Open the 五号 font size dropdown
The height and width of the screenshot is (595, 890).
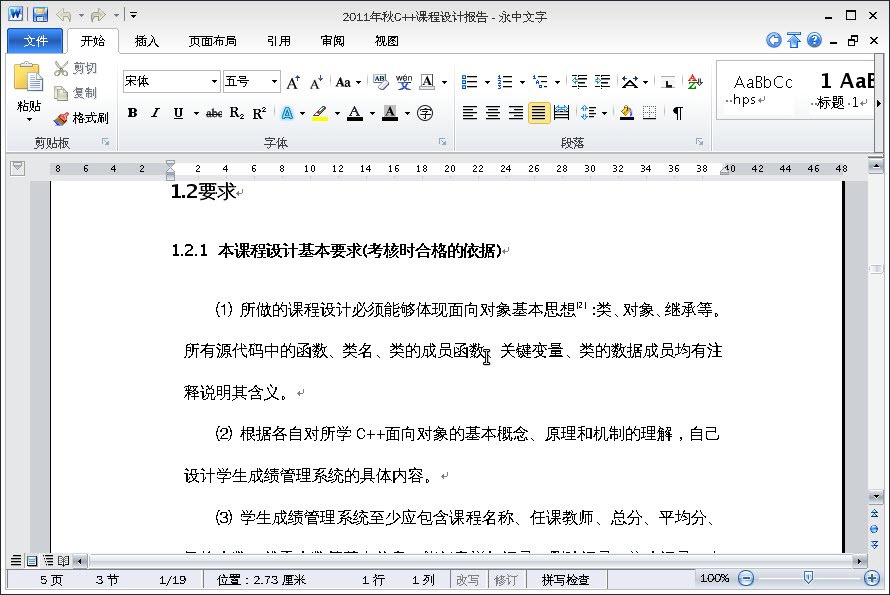coord(274,82)
